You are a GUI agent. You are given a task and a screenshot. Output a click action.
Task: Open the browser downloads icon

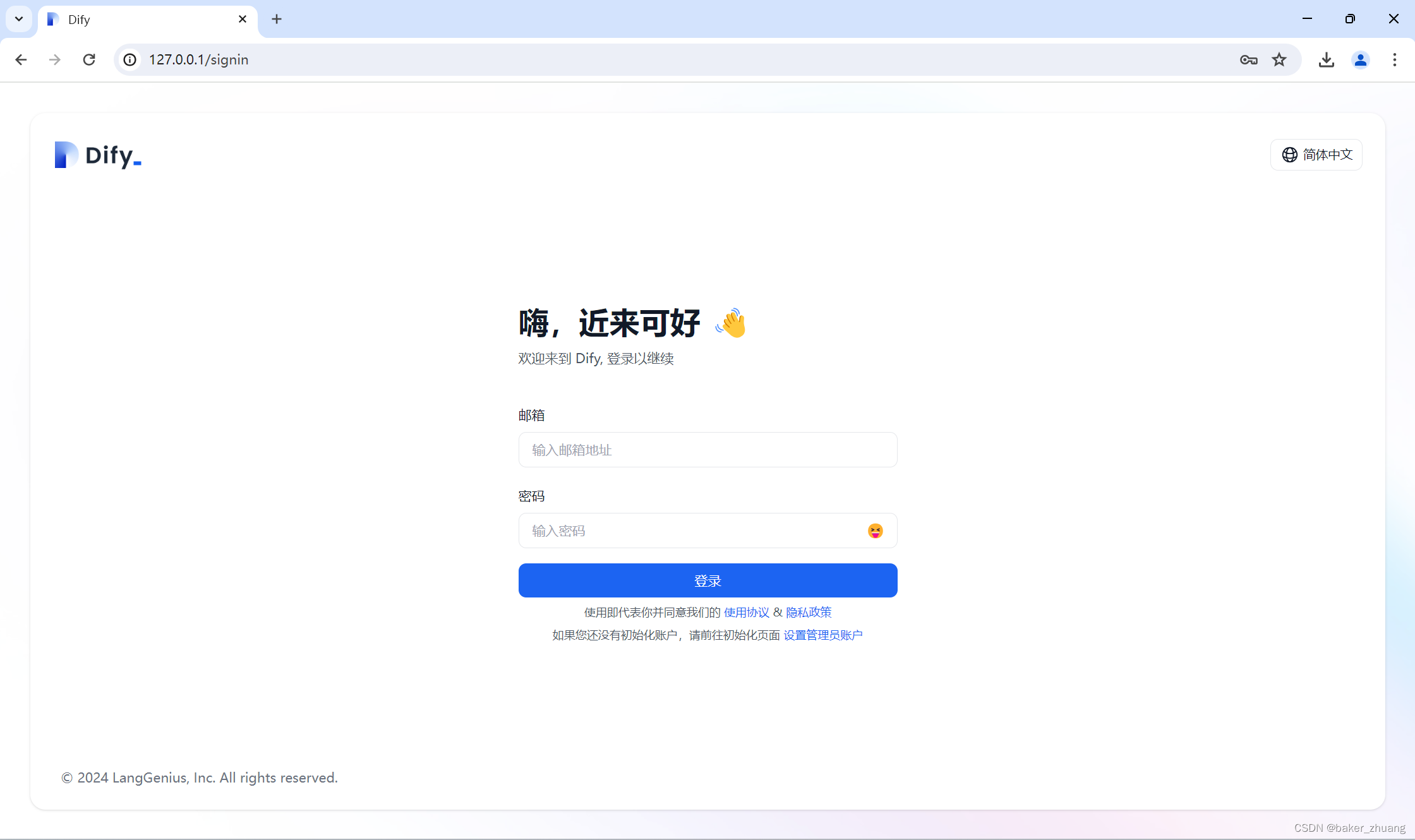1326,60
